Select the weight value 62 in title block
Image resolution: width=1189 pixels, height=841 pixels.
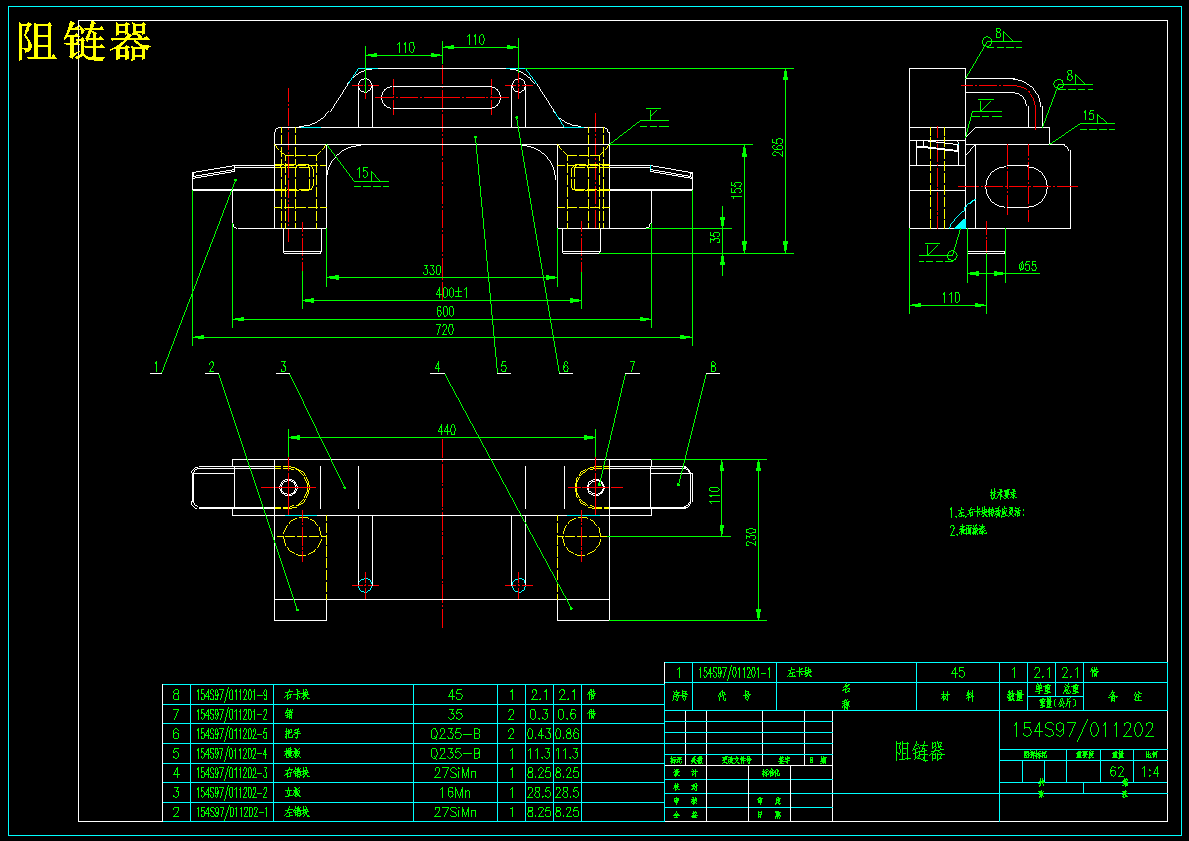point(1117,772)
